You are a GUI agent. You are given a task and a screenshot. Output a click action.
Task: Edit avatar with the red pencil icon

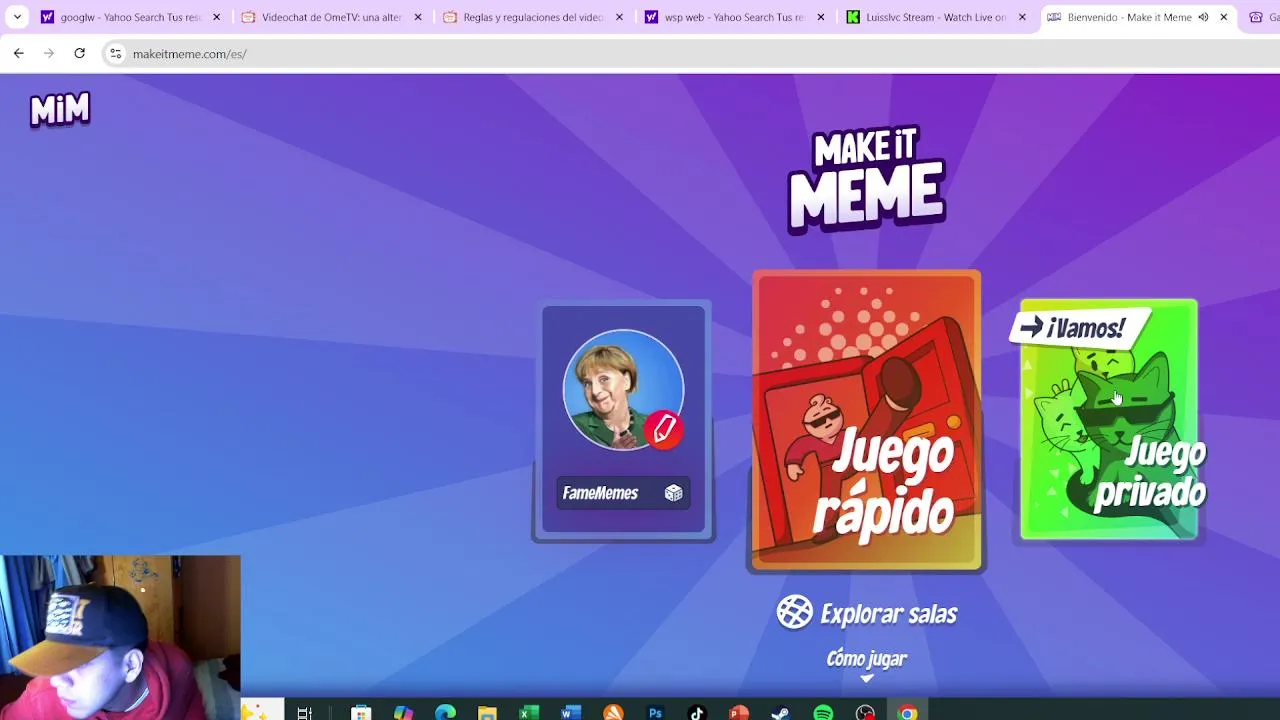pyautogui.click(x=663, y=430)
